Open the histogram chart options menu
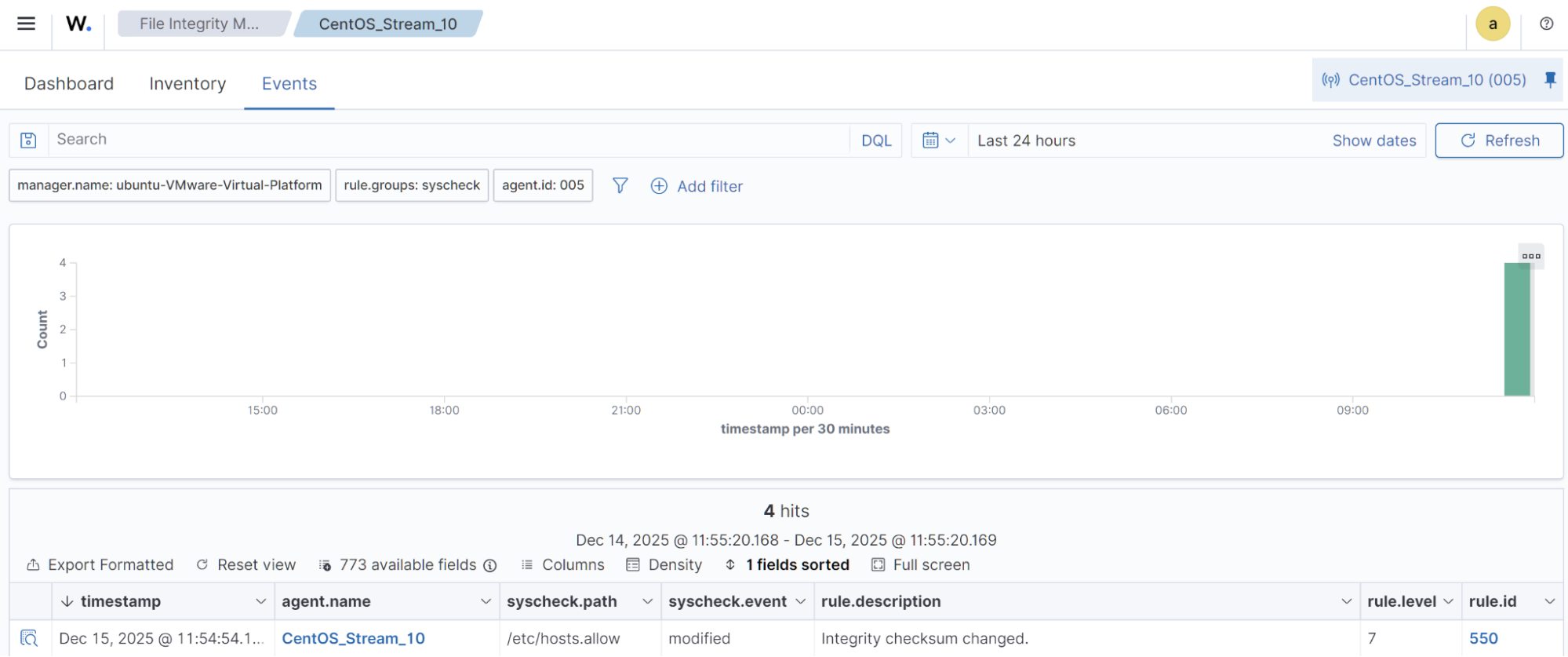Image resolution: width=1568 pixels, height=657 pixels. 1530,256
